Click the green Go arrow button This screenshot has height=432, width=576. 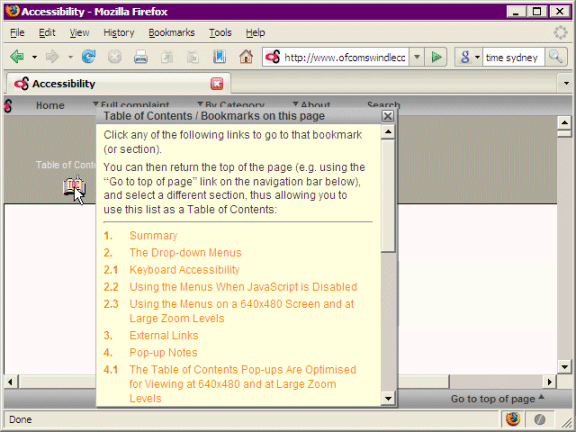point(436,57)
